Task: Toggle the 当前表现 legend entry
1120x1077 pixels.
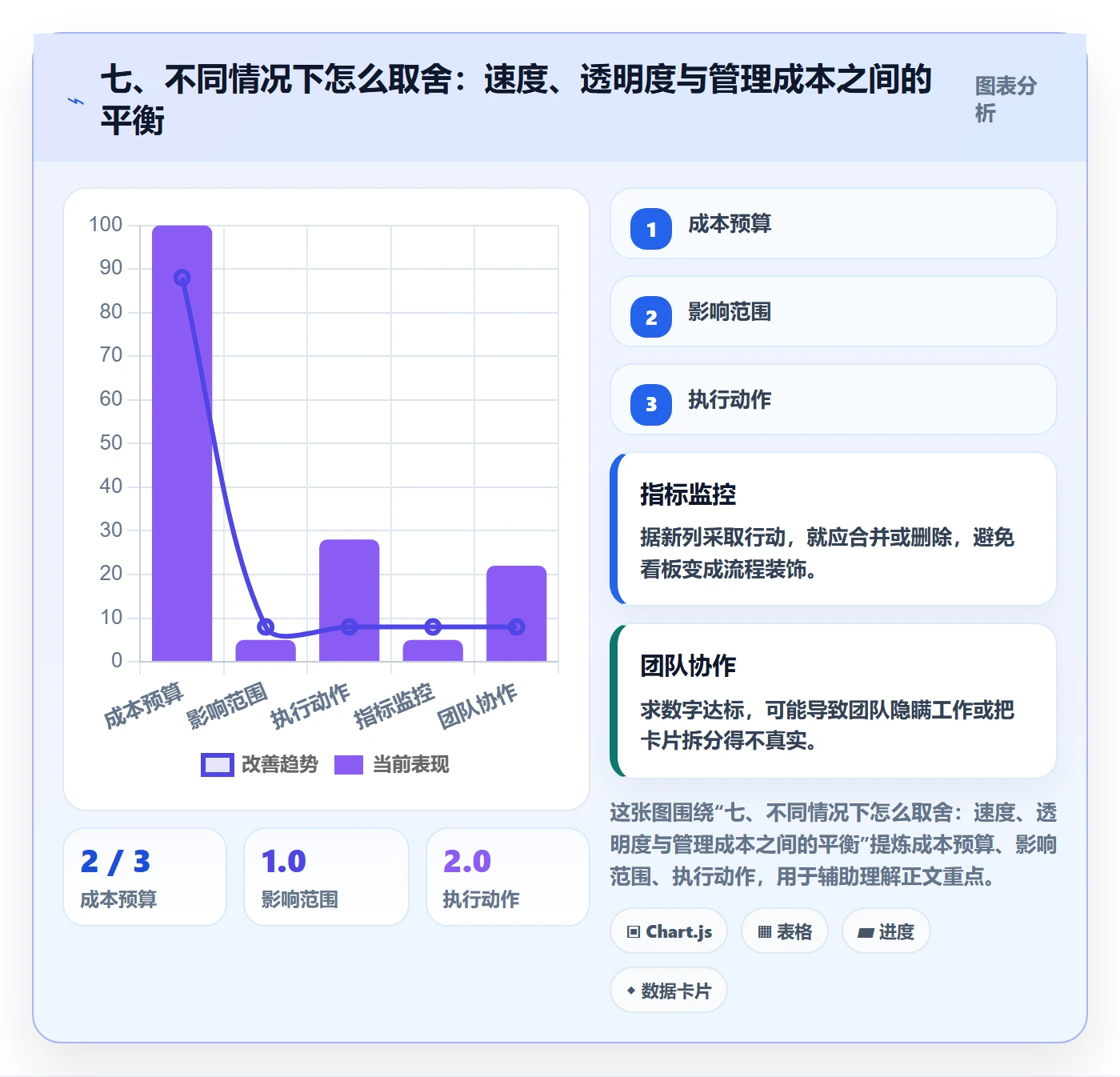Action: 391,765
